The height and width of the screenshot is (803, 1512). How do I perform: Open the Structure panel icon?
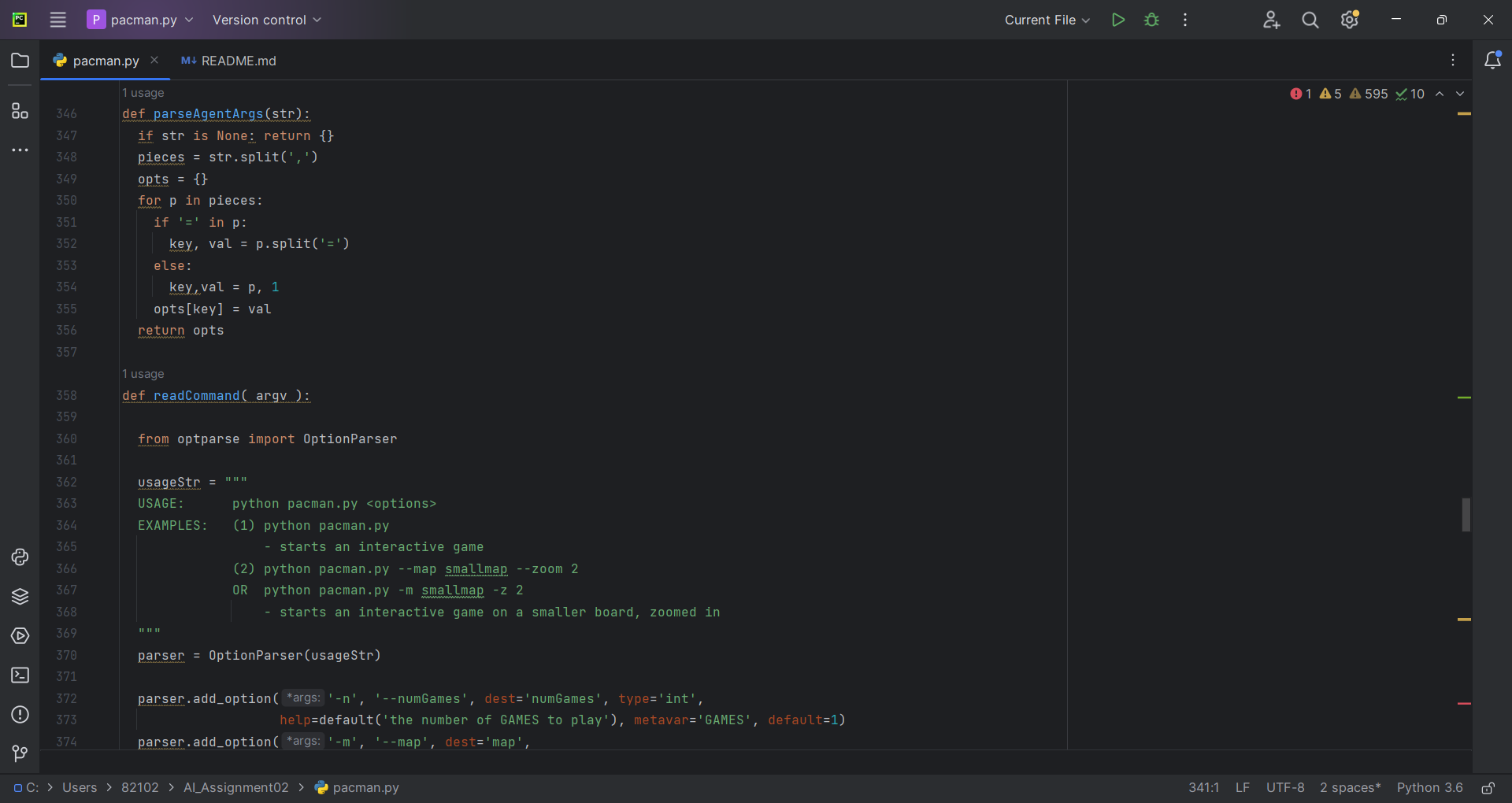20,112
